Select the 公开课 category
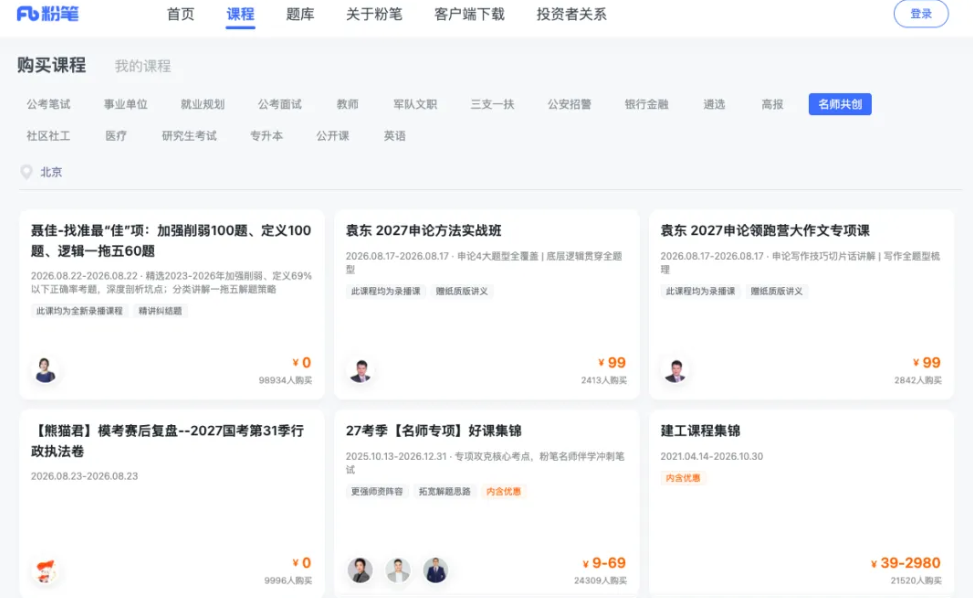The height and width of the screenshot is (598, 973). [x=333, y=136]
